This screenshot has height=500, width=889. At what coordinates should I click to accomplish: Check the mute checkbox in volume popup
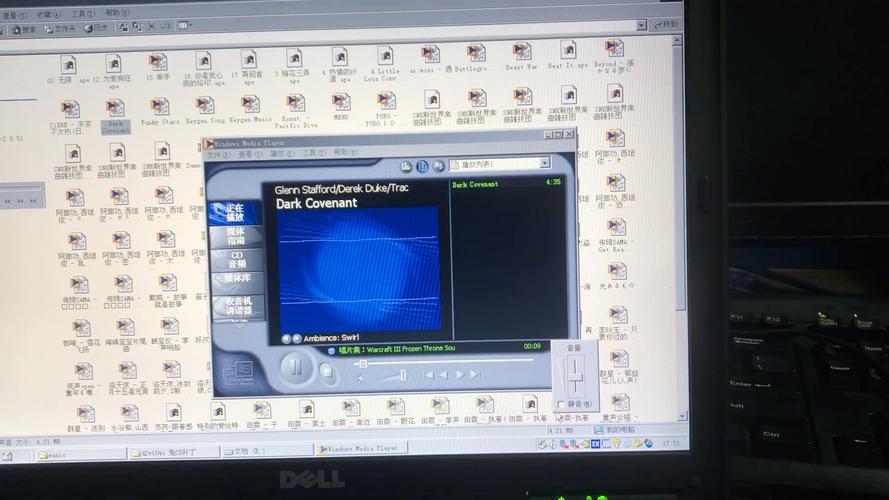point(561,405)
